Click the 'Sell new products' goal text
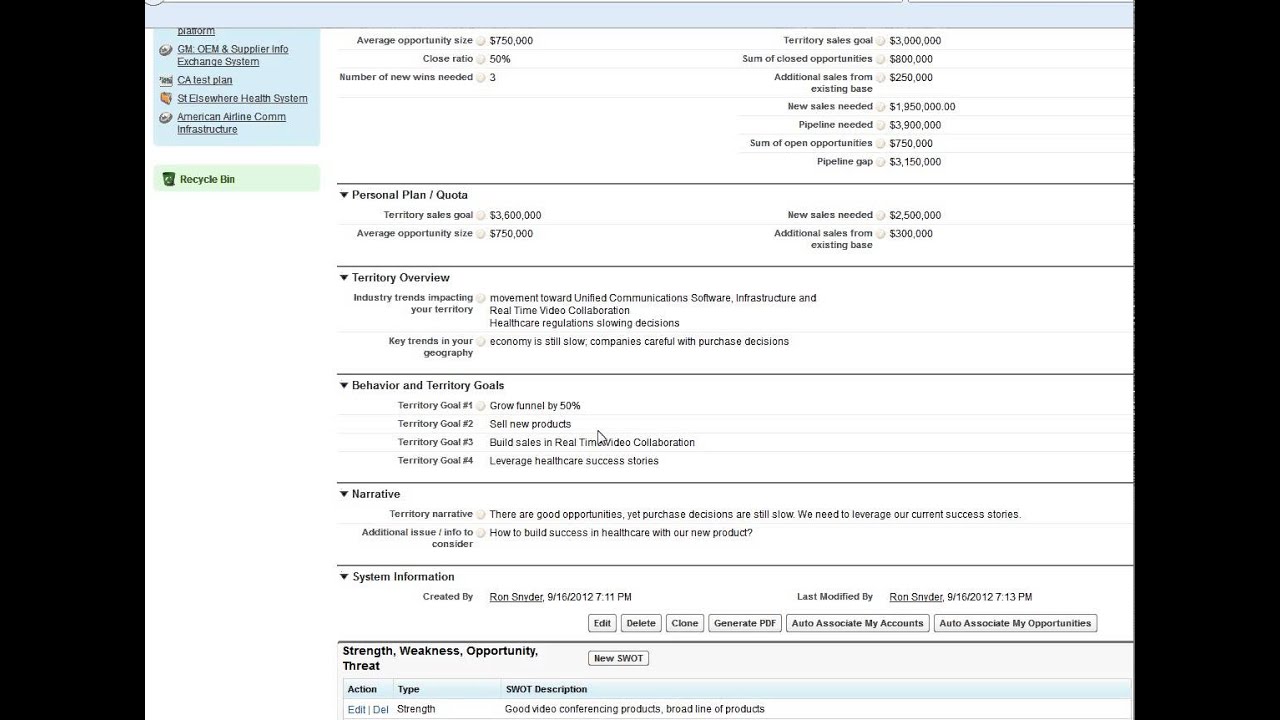 [530, 424]
